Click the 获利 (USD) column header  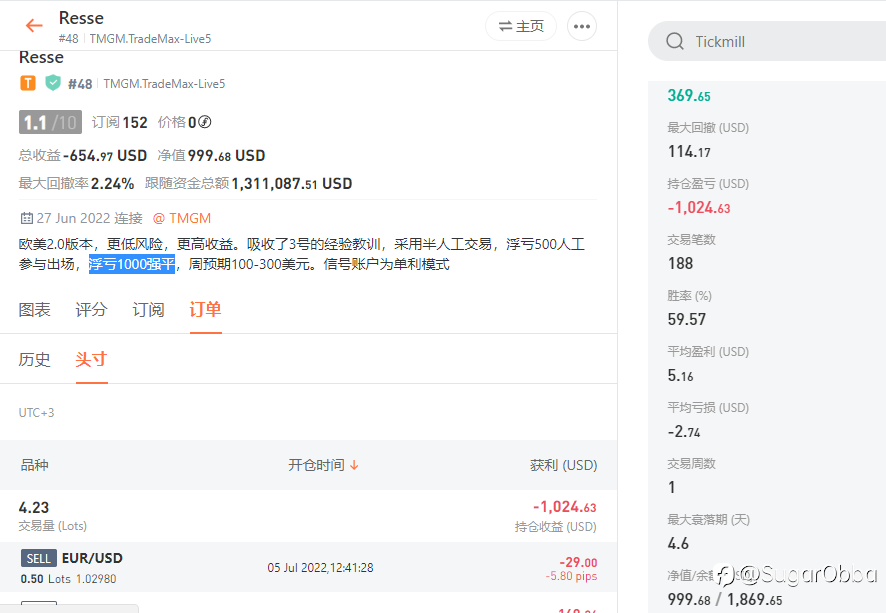pos(563,465)
